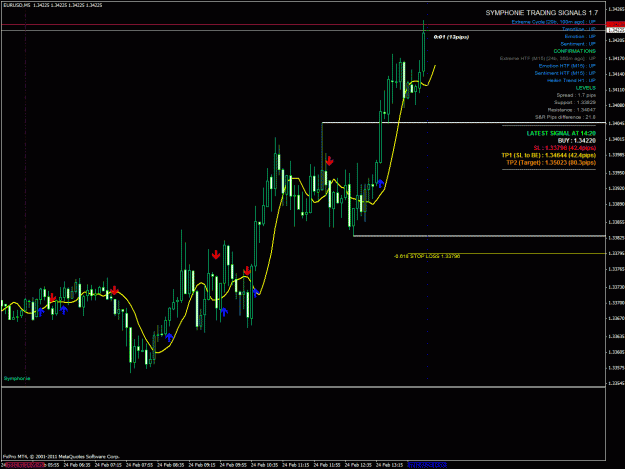Select the blue buy arrow below the 09:15 candles

point(224,312)
